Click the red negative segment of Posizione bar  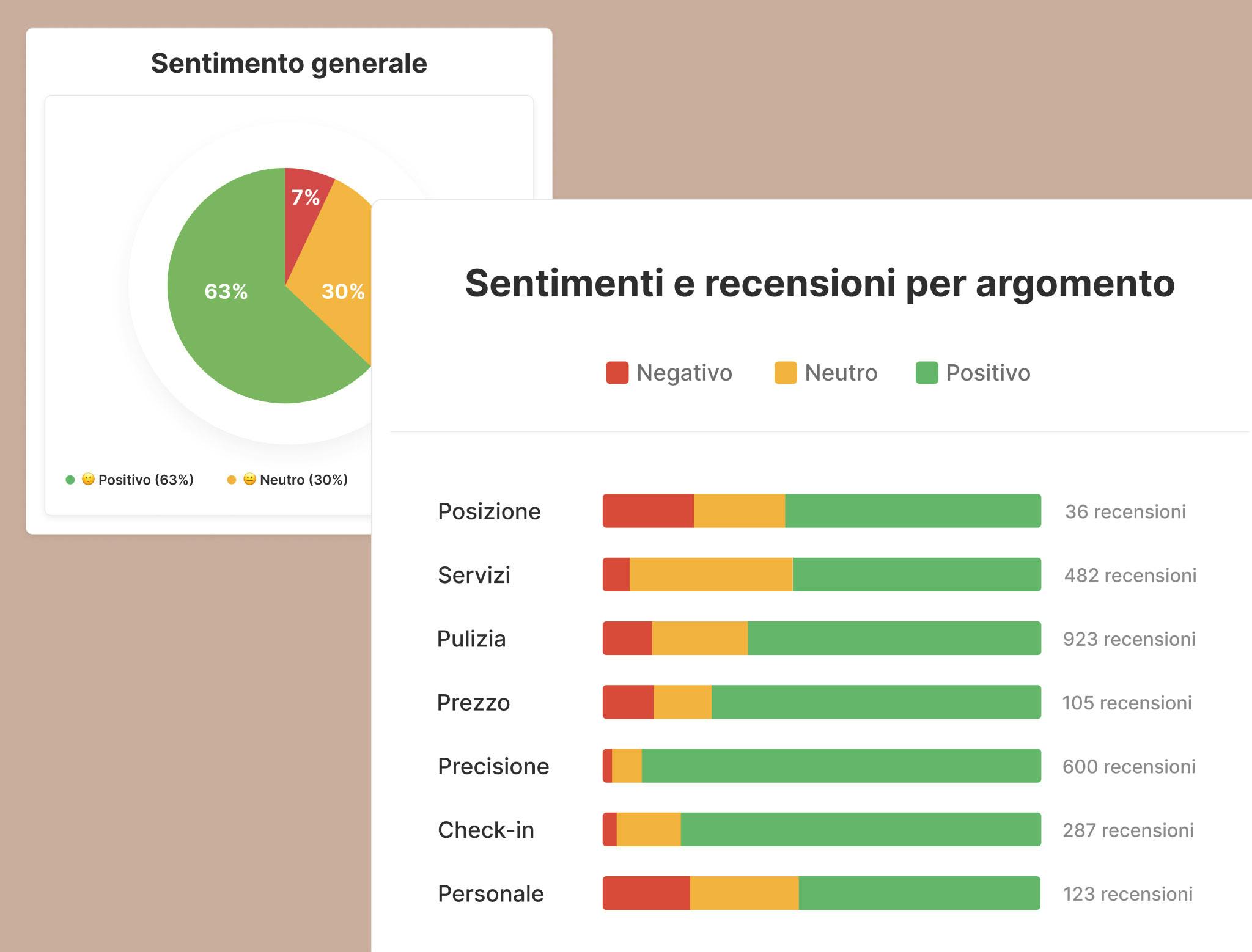click(648, 511)
